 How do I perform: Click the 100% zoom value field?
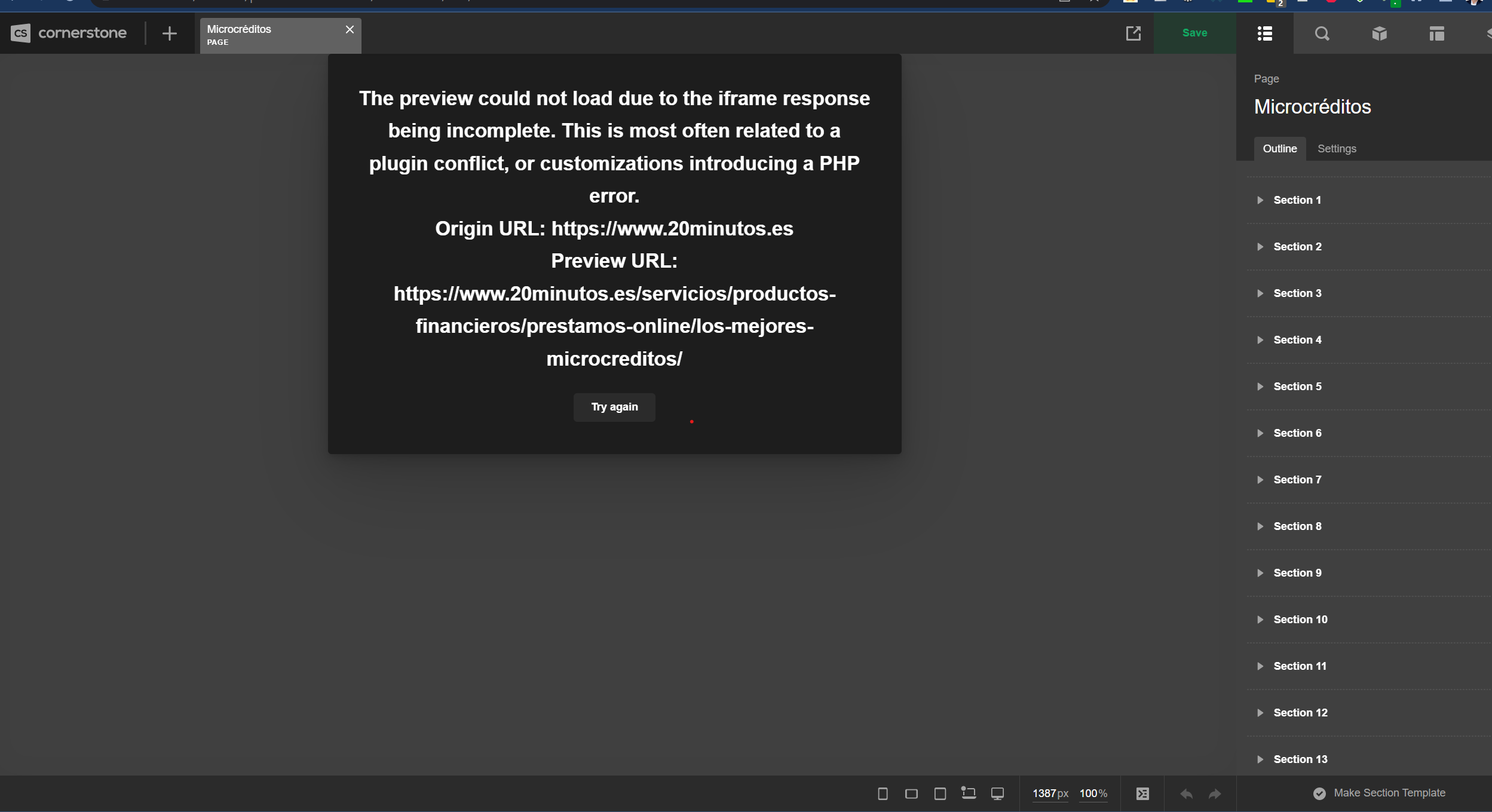[1093, 793]
